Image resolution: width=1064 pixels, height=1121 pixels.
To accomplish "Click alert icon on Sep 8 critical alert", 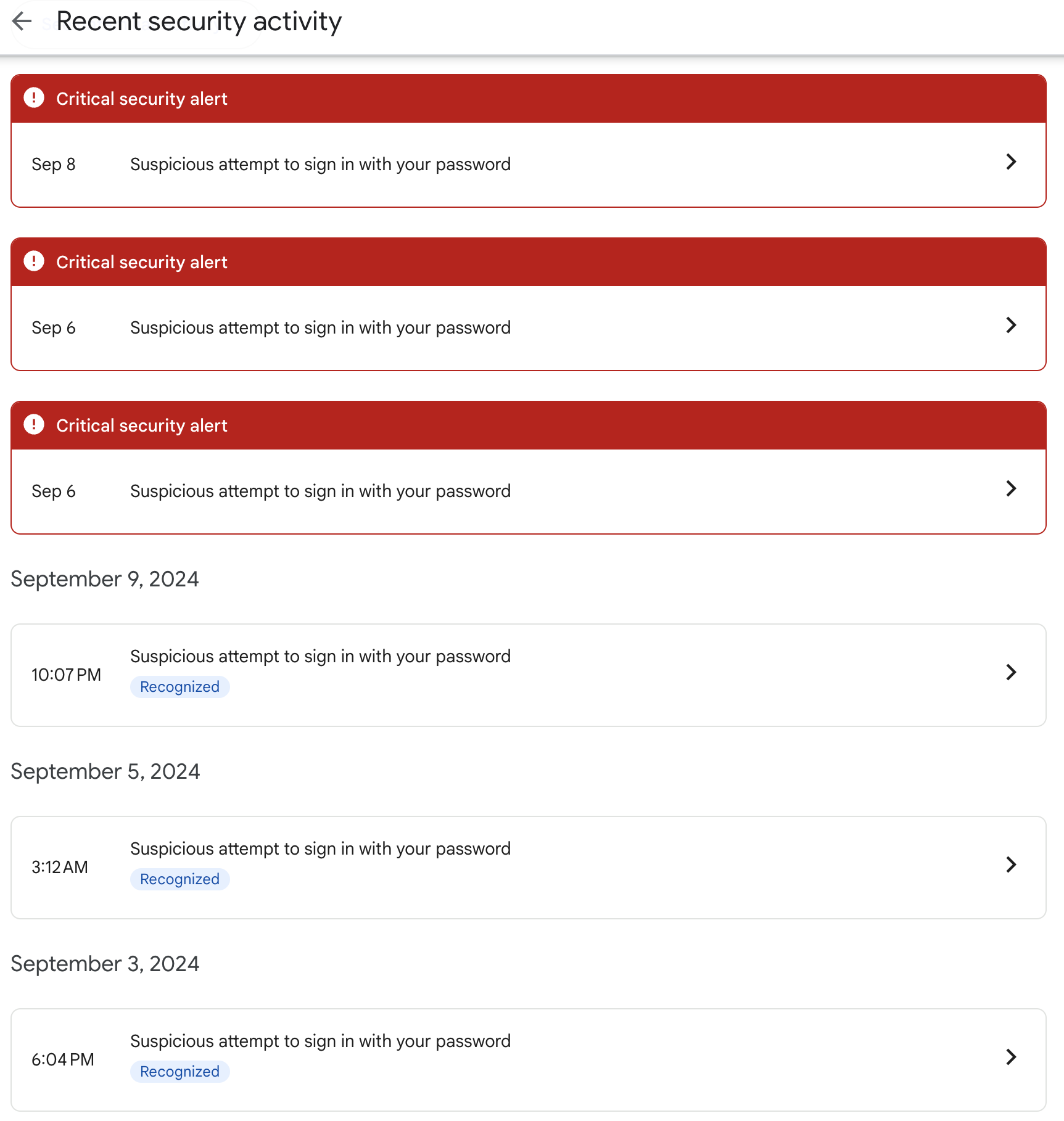I will point(34,98).
